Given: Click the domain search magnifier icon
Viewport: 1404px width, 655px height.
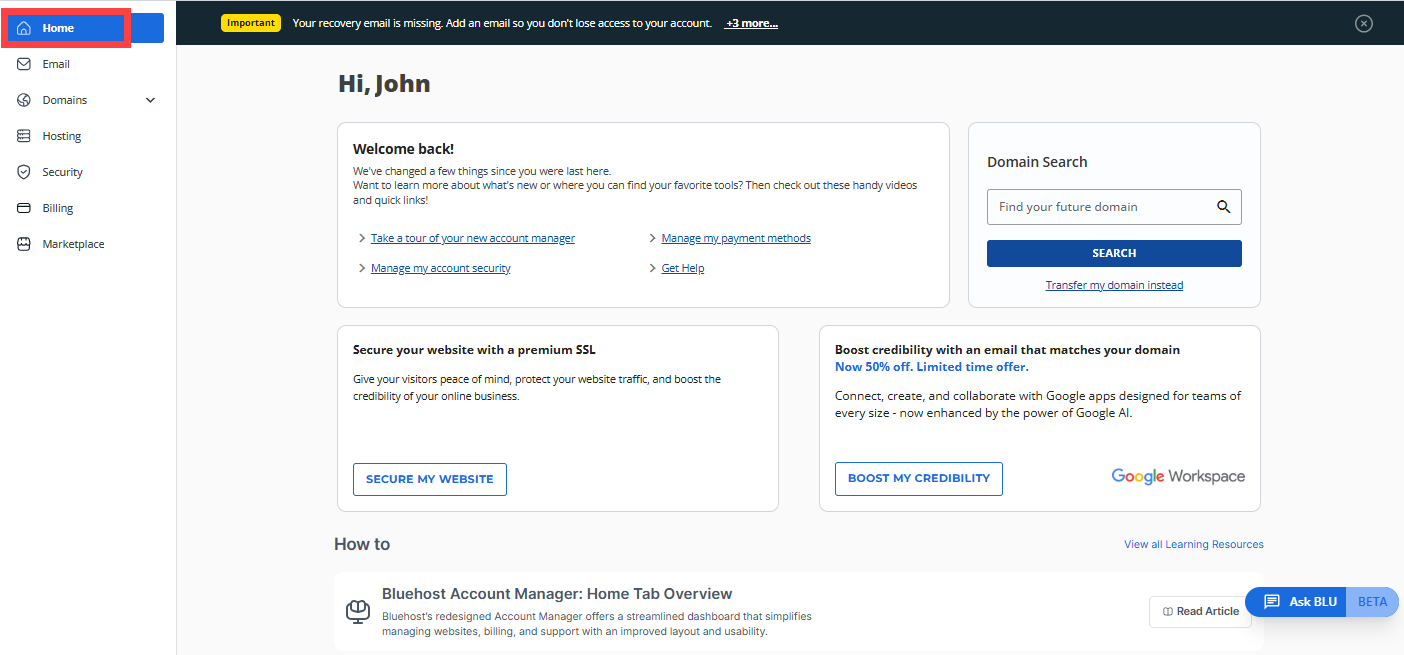Looking at the screenshot, I should [1223, 207].
